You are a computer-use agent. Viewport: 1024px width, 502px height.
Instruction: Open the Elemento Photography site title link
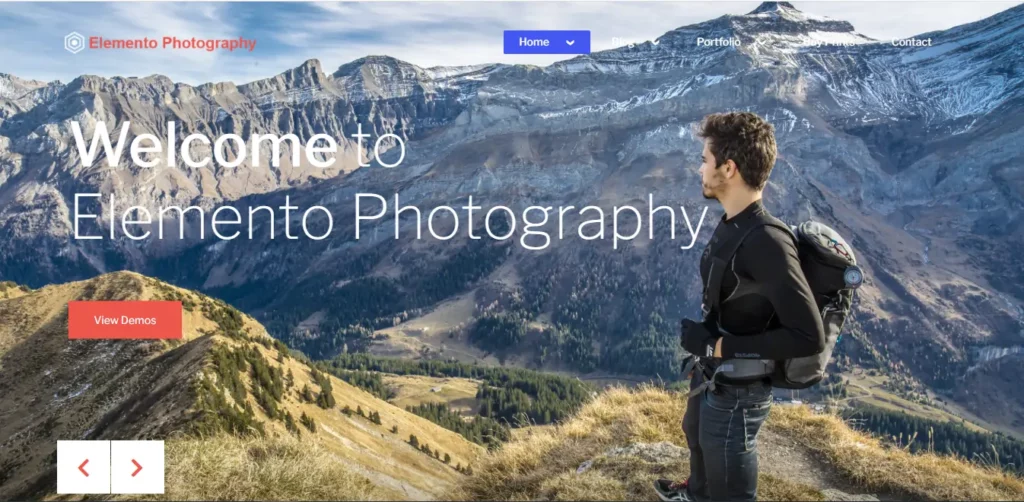coord(172,43)
